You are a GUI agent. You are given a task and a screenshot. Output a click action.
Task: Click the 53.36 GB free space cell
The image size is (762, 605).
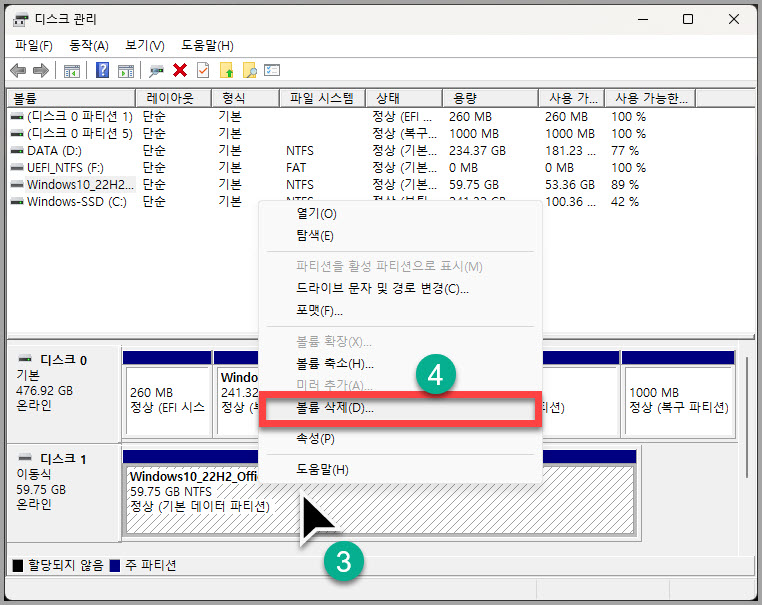point(570,185)
